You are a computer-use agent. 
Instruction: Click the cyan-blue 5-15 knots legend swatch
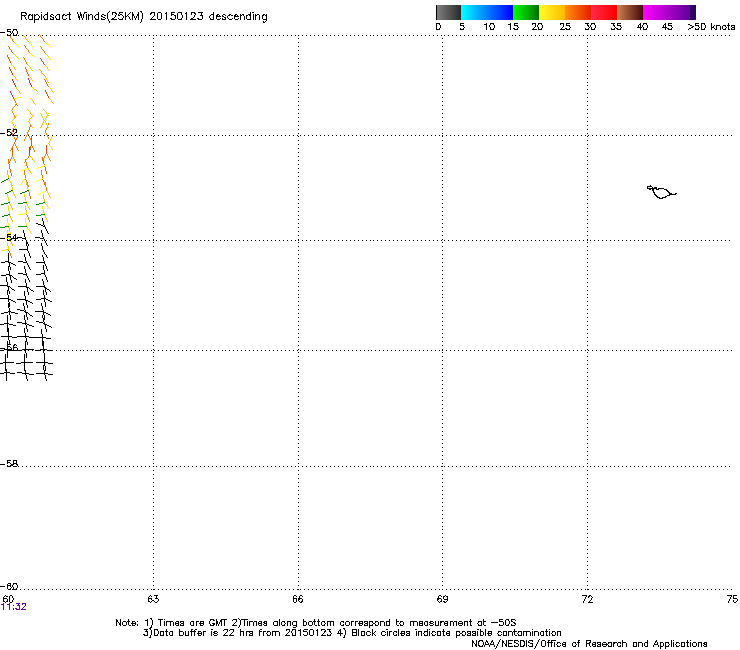[x=487, y=12]
